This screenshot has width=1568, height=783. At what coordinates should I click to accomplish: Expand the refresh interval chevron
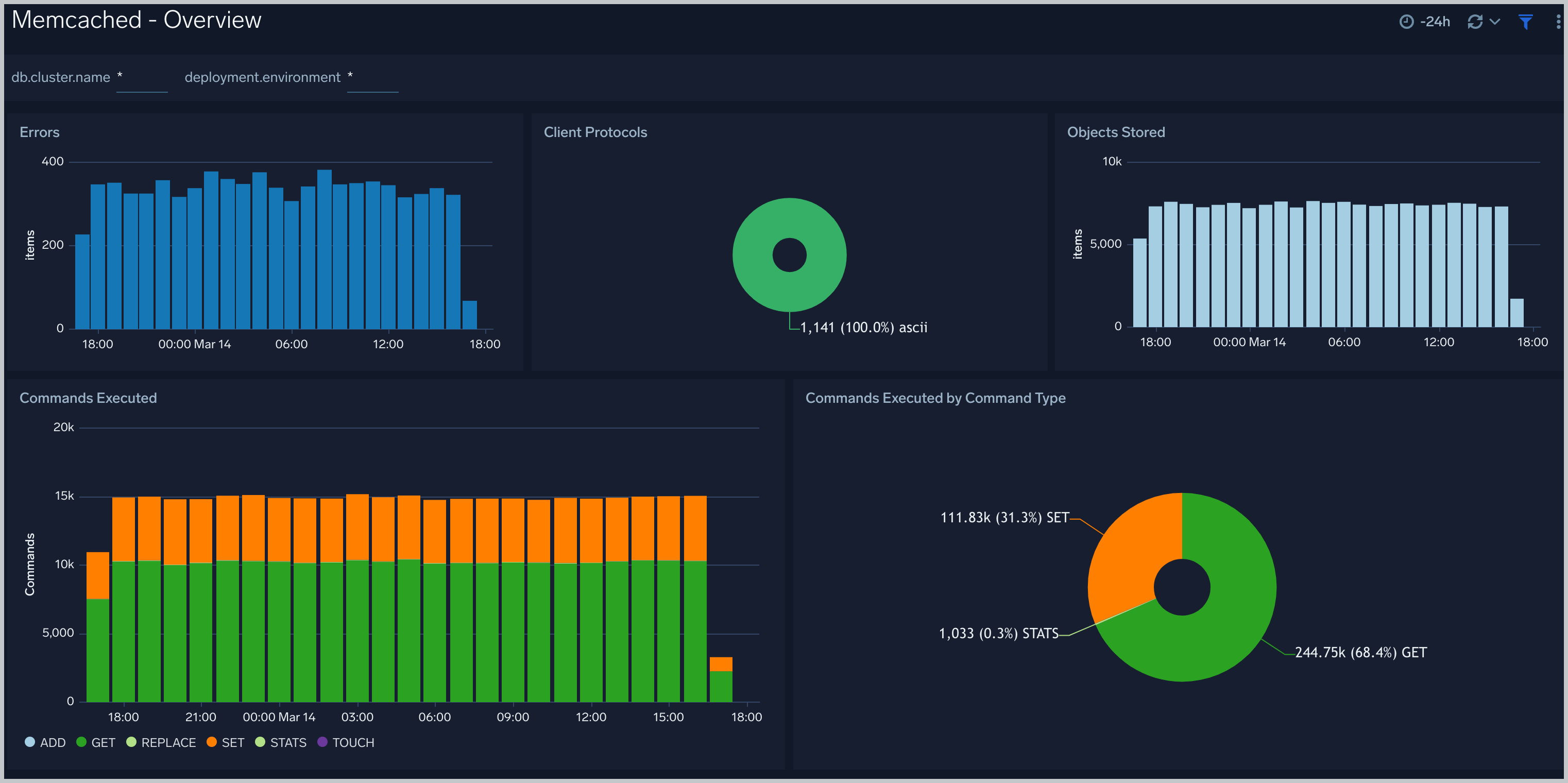[1494, 22]
